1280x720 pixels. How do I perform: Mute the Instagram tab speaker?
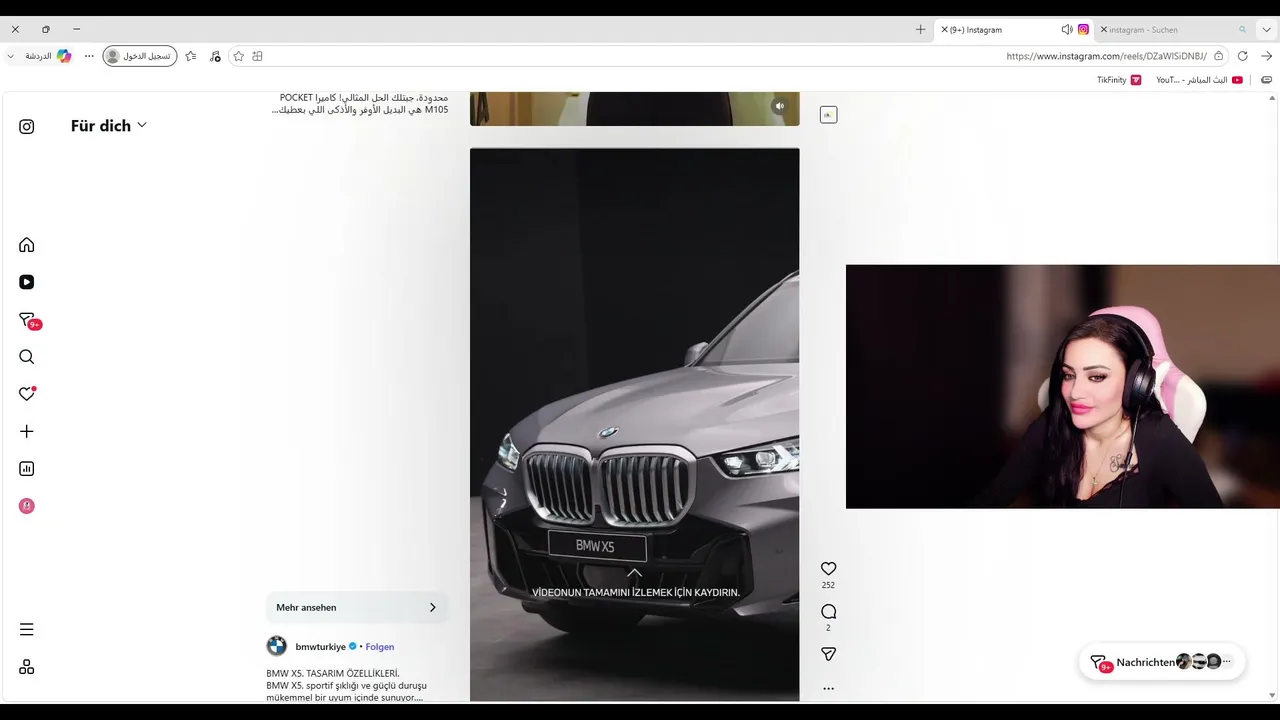point(1067,30)
